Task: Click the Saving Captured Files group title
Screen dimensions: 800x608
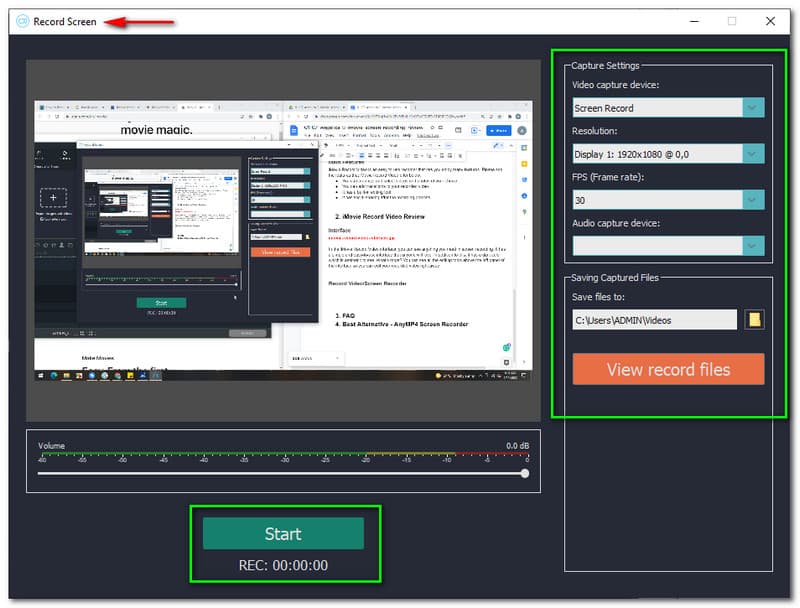Action: click(x=615, y=277)
